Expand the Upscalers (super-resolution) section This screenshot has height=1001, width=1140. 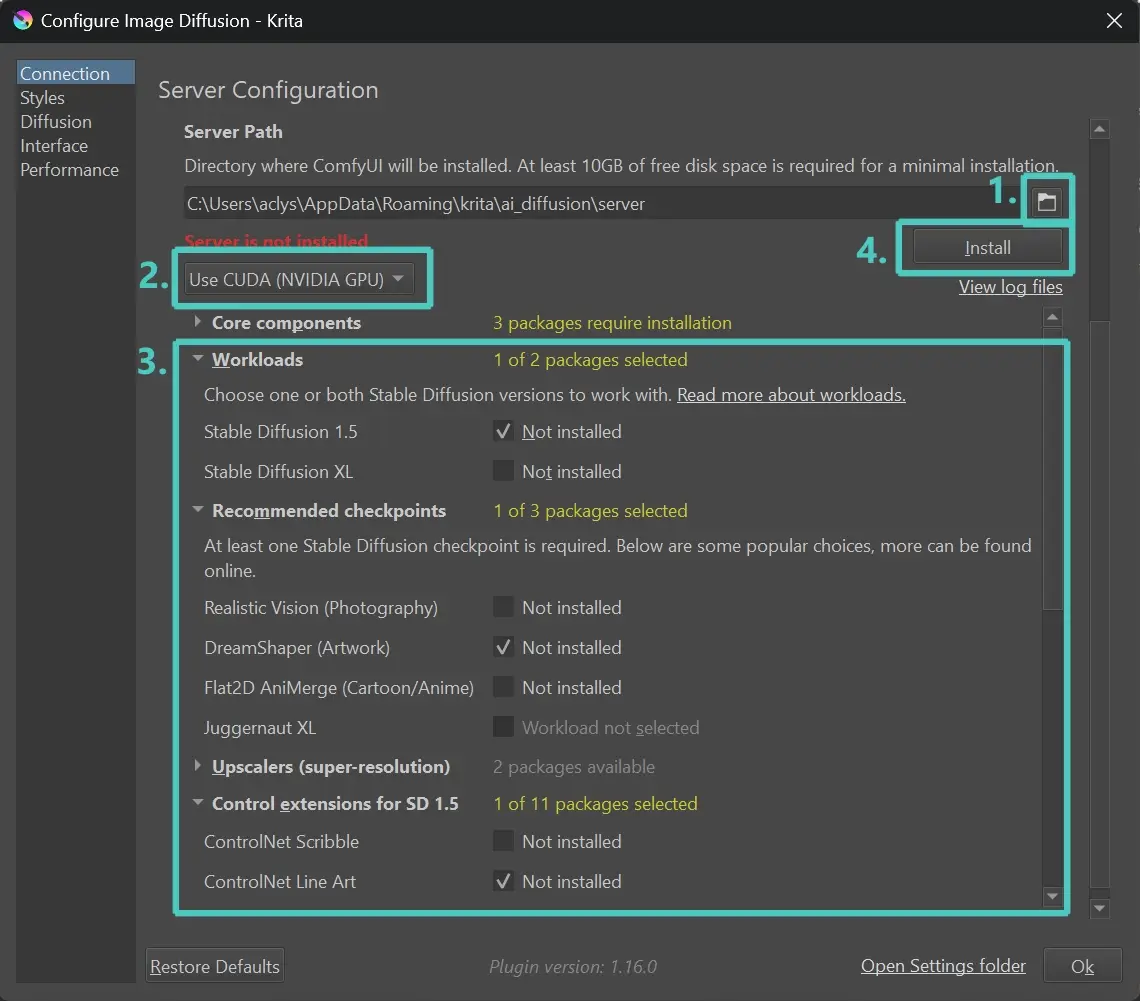click(198, 765)
